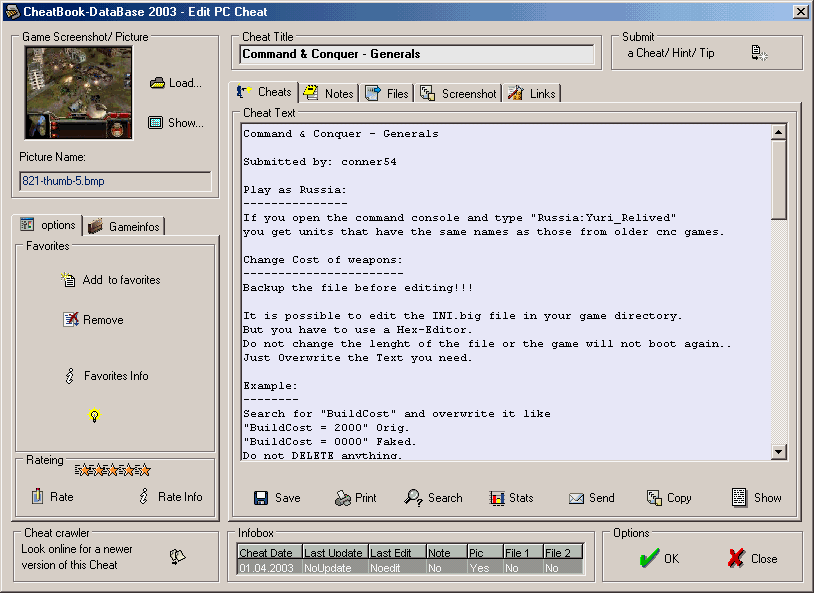Copy the cheat text to clipboard

click(654, 498)
